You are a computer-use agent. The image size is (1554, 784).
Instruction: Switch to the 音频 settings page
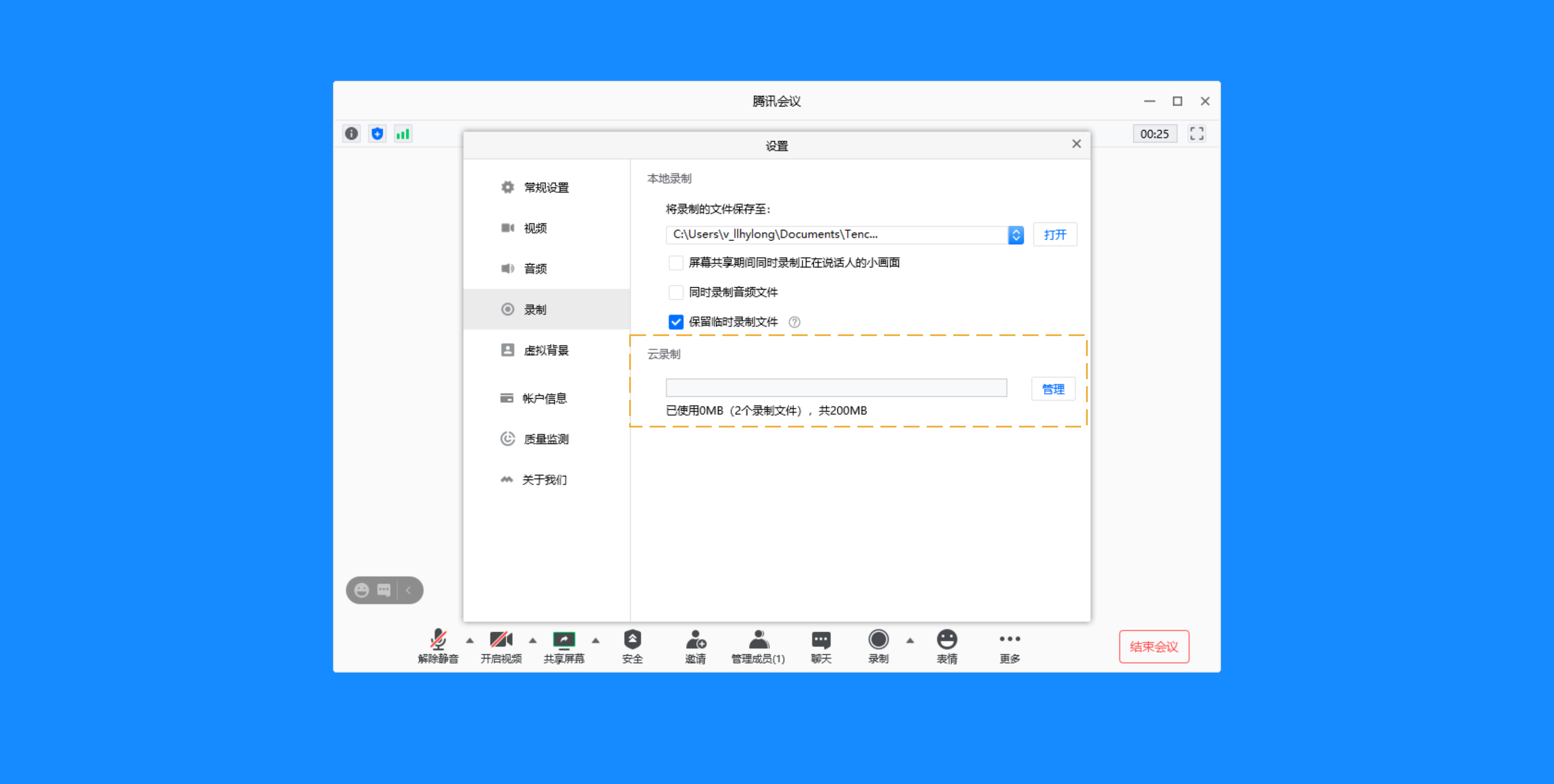coord(547,269)
